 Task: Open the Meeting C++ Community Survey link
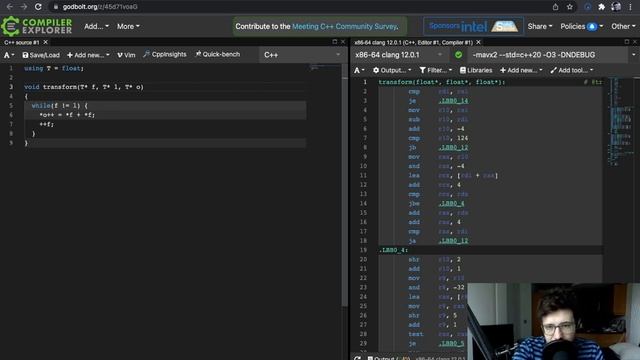(x=345, y=26)
